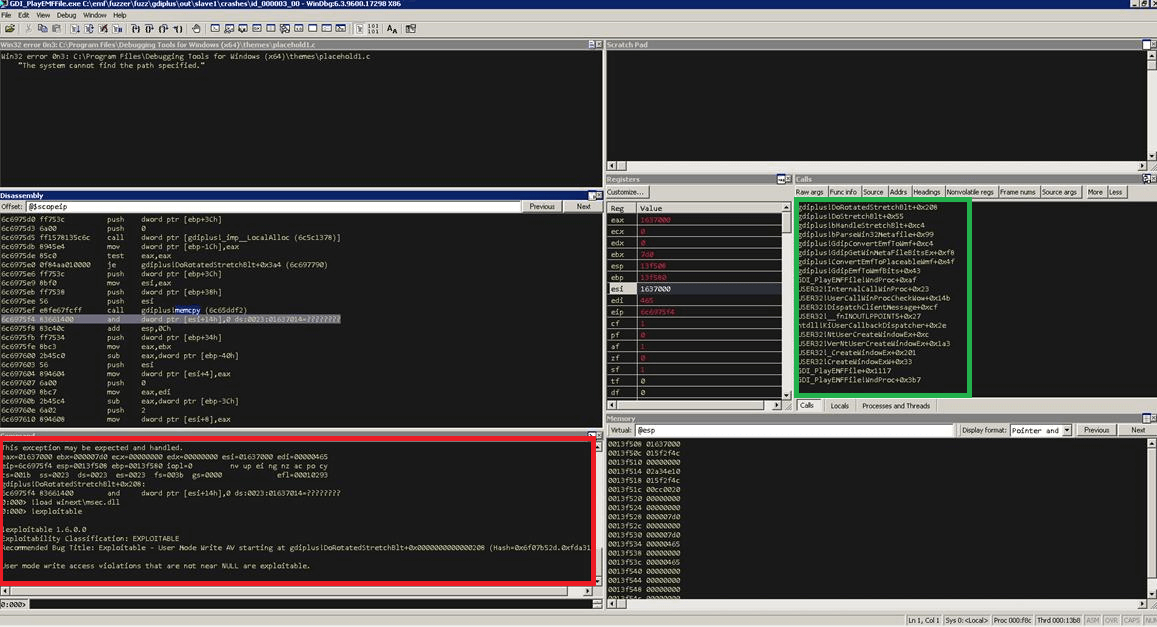The width and height of the screenshot is (1157, 627).
Task: Open the Memory window toolbar icon
Action: click(271, 29)
